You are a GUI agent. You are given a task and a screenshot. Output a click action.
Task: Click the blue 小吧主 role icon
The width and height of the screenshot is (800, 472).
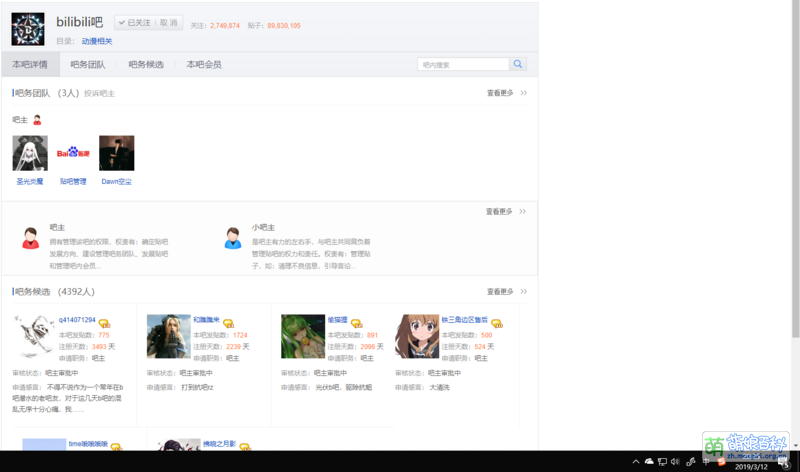(x=233, y=238)
